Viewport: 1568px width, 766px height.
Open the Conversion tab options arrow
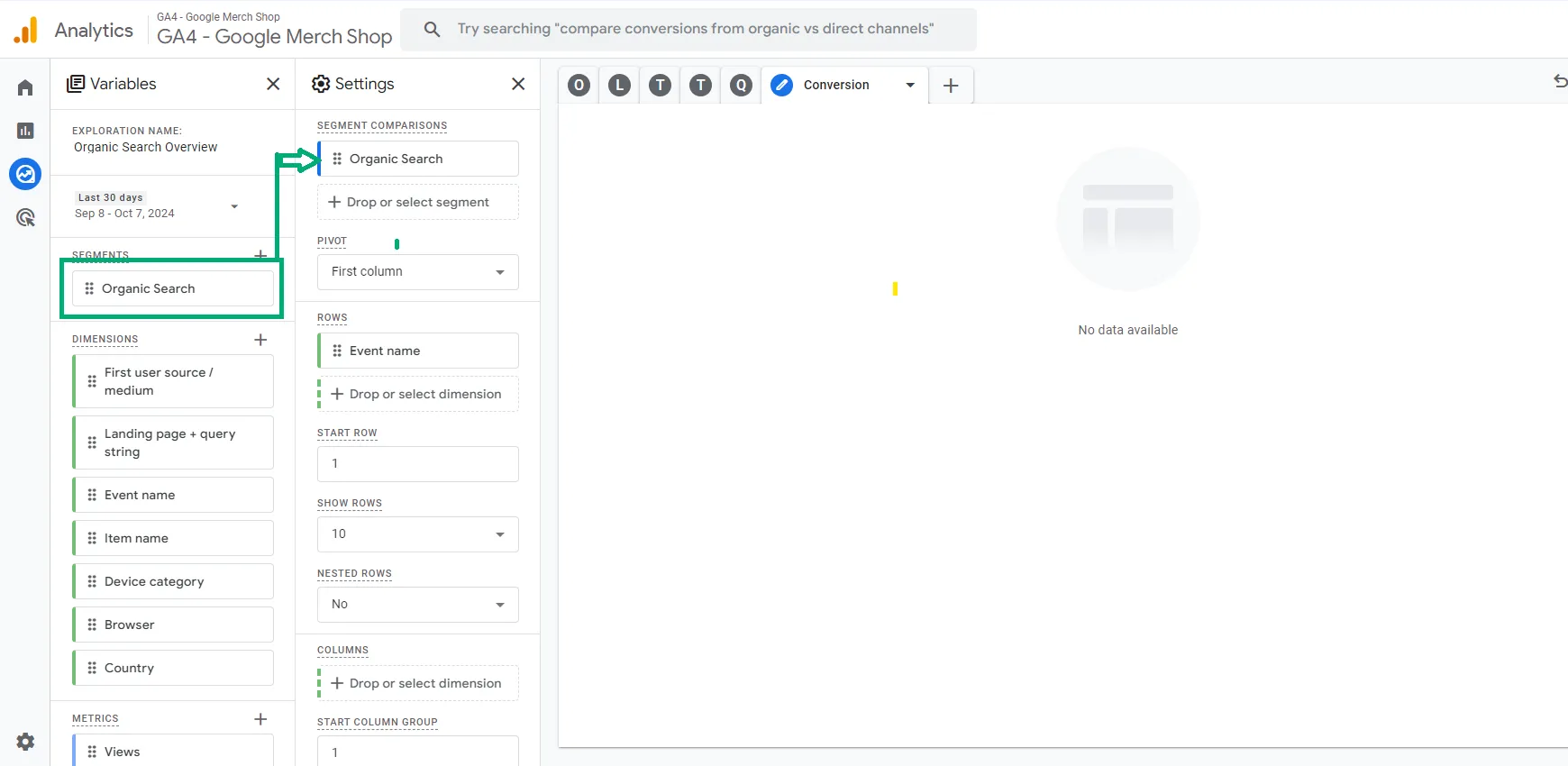pos(910,85)
